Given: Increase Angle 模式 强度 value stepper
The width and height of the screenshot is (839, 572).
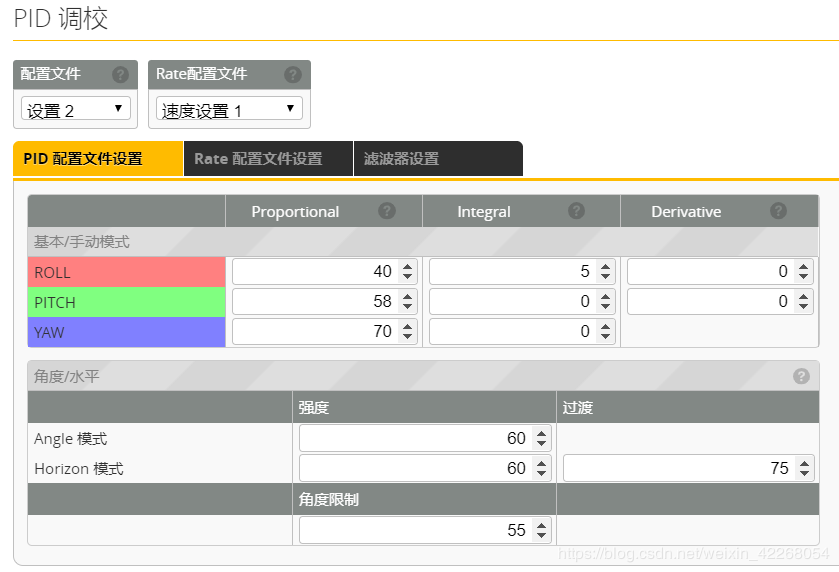Looking at the screenshot, I should pyautogui.click(x=541, y=433).
